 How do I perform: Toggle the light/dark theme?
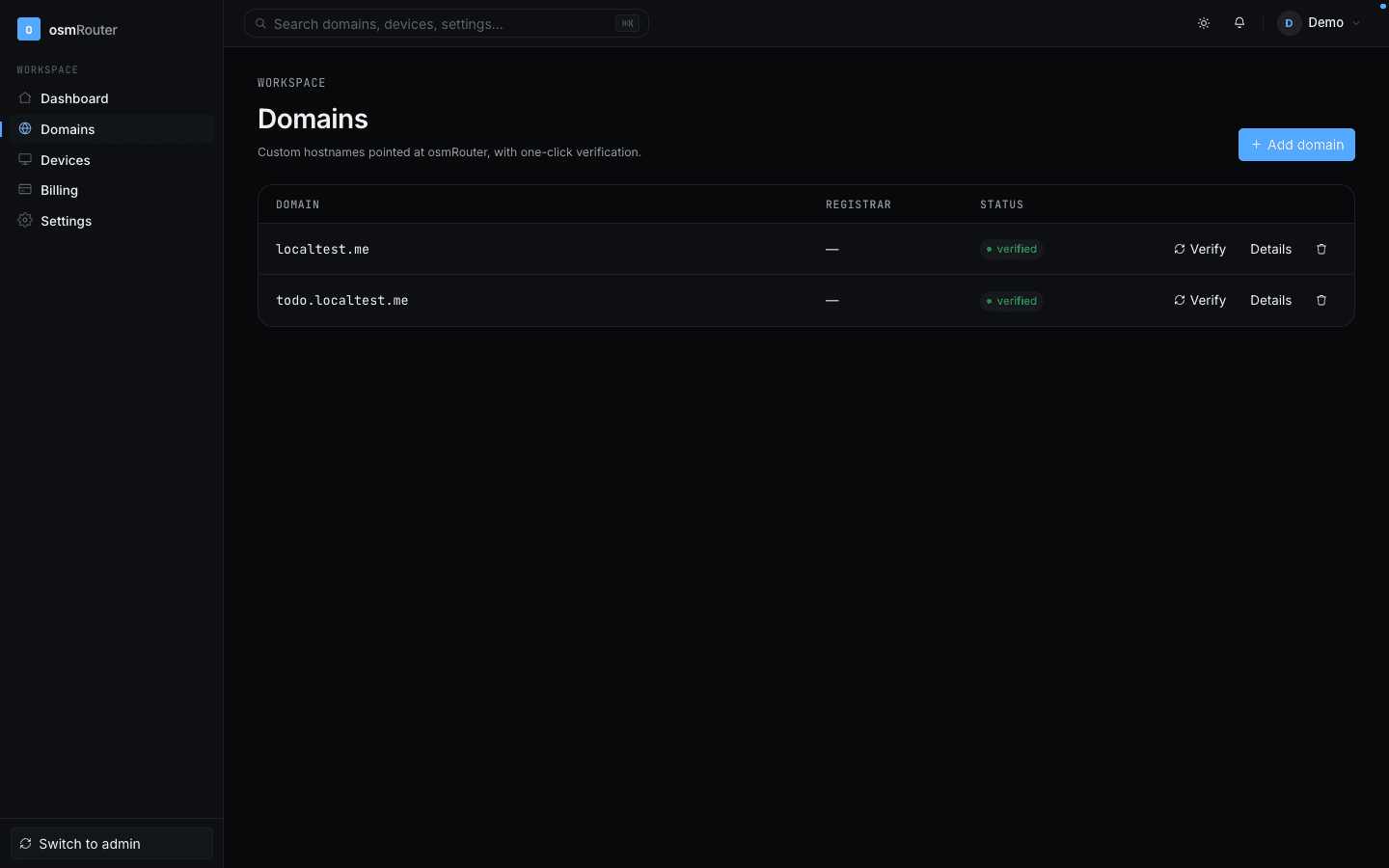point(1204,23)
